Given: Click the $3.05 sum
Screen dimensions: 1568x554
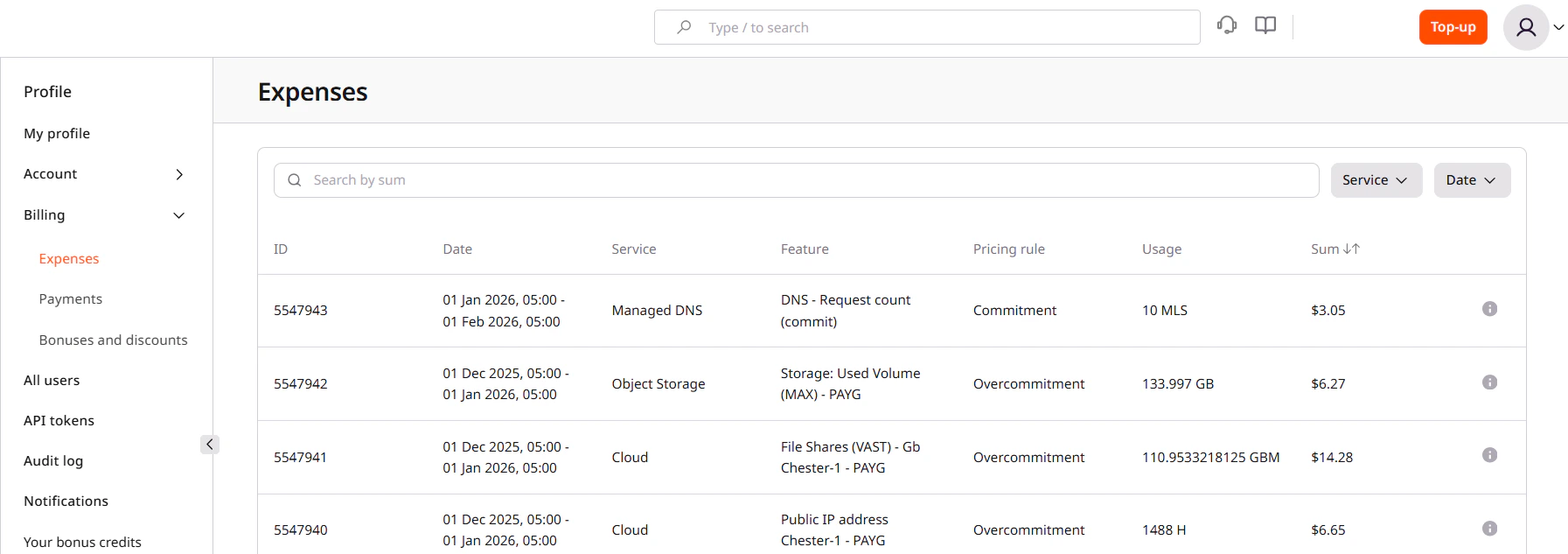Looking at the screenshot, I should pyautogui.click(x=1328, y=310).
